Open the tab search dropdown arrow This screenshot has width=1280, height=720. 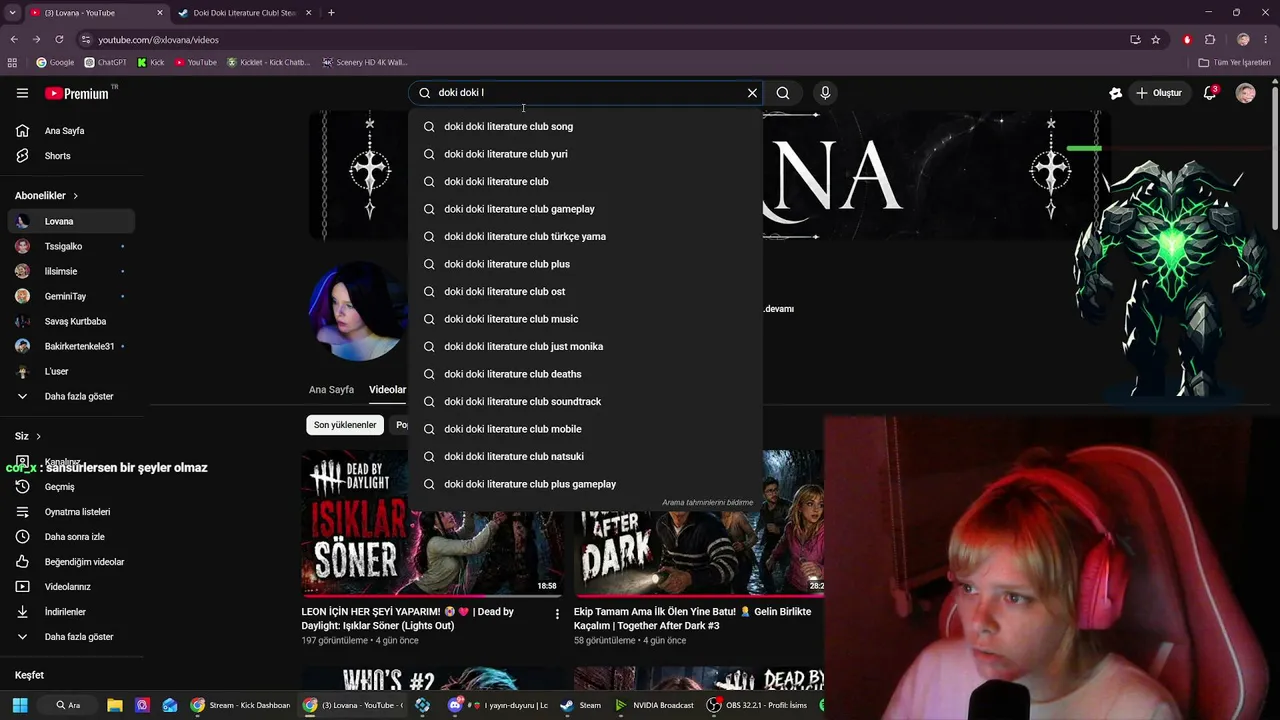(x=11, y=13)
